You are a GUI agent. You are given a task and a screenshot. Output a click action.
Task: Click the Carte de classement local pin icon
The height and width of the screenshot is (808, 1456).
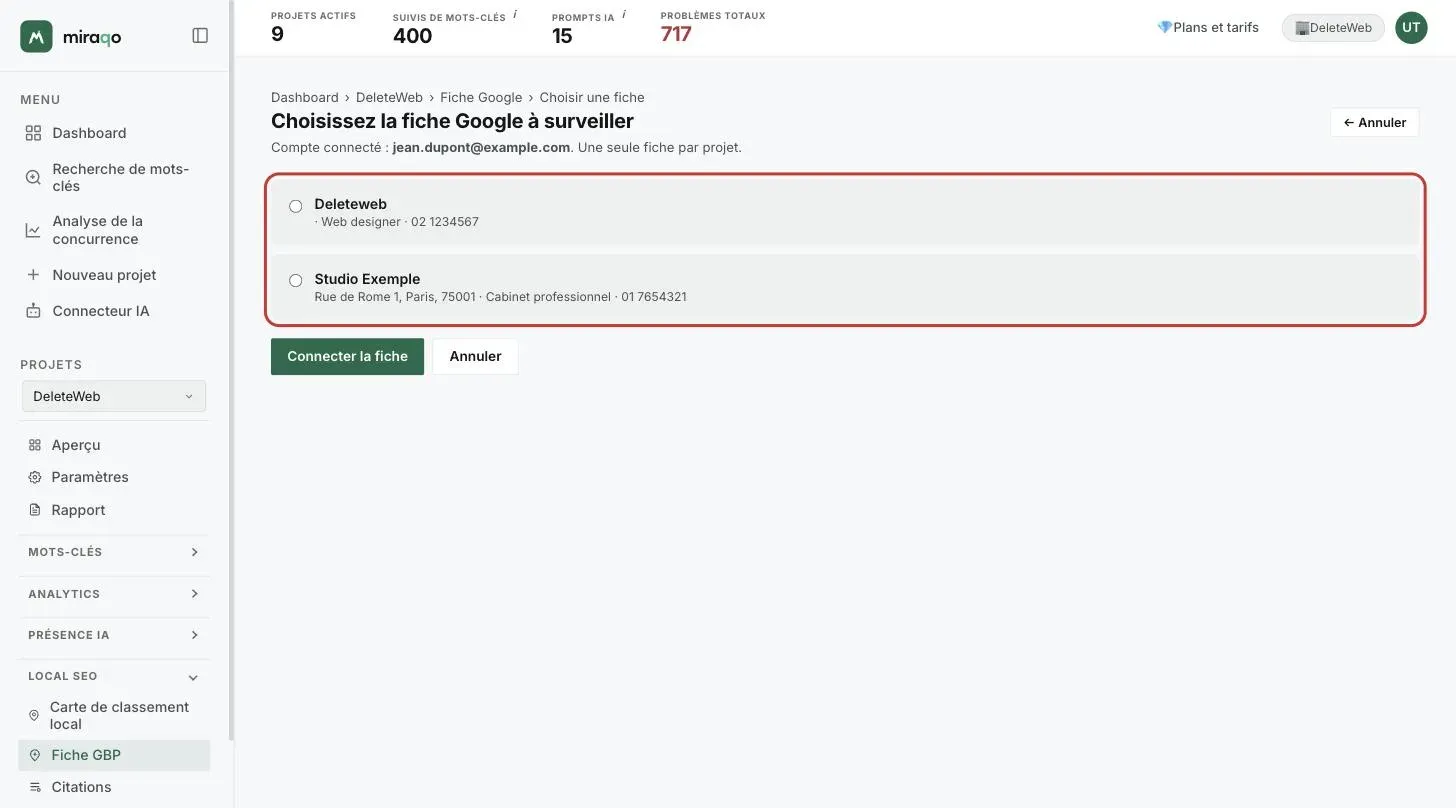[34, 715]
